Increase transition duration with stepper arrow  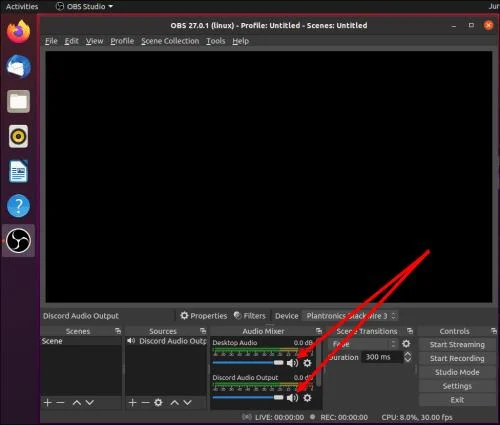point(407,354)
